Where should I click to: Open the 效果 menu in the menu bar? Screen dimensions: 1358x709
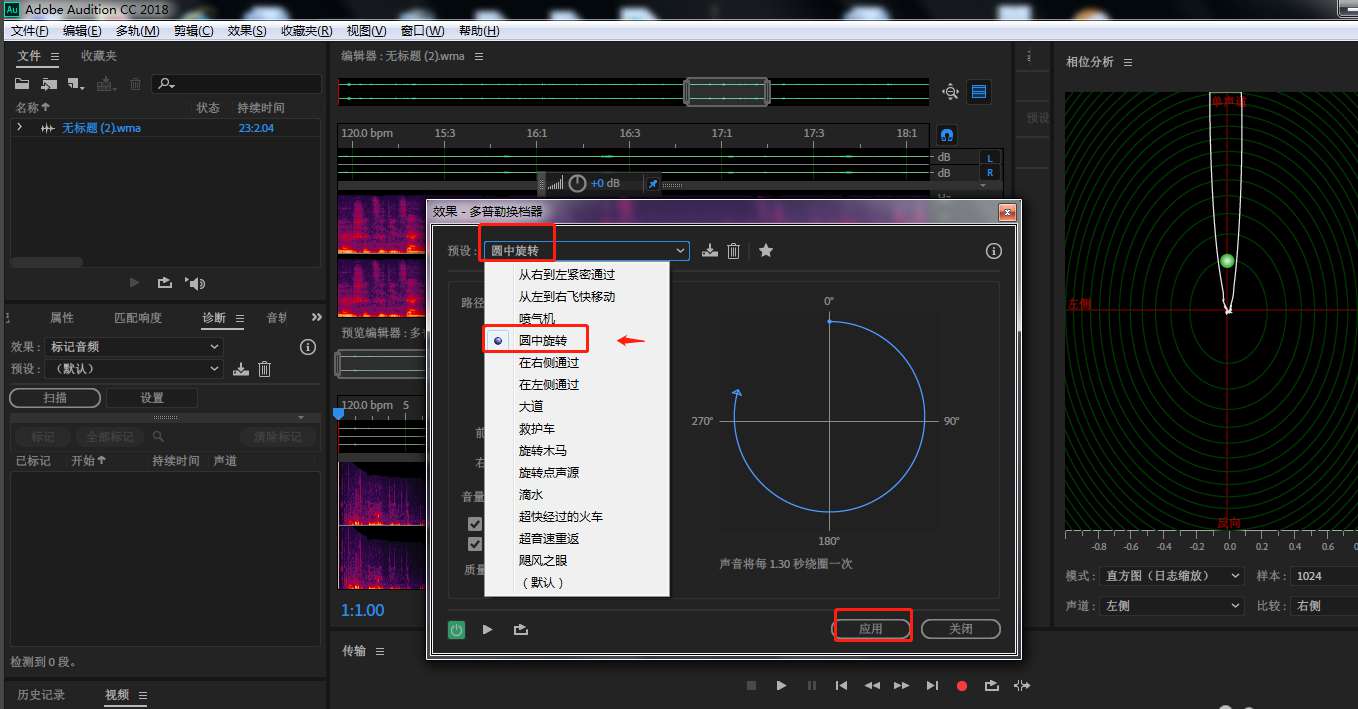[245, 31]
